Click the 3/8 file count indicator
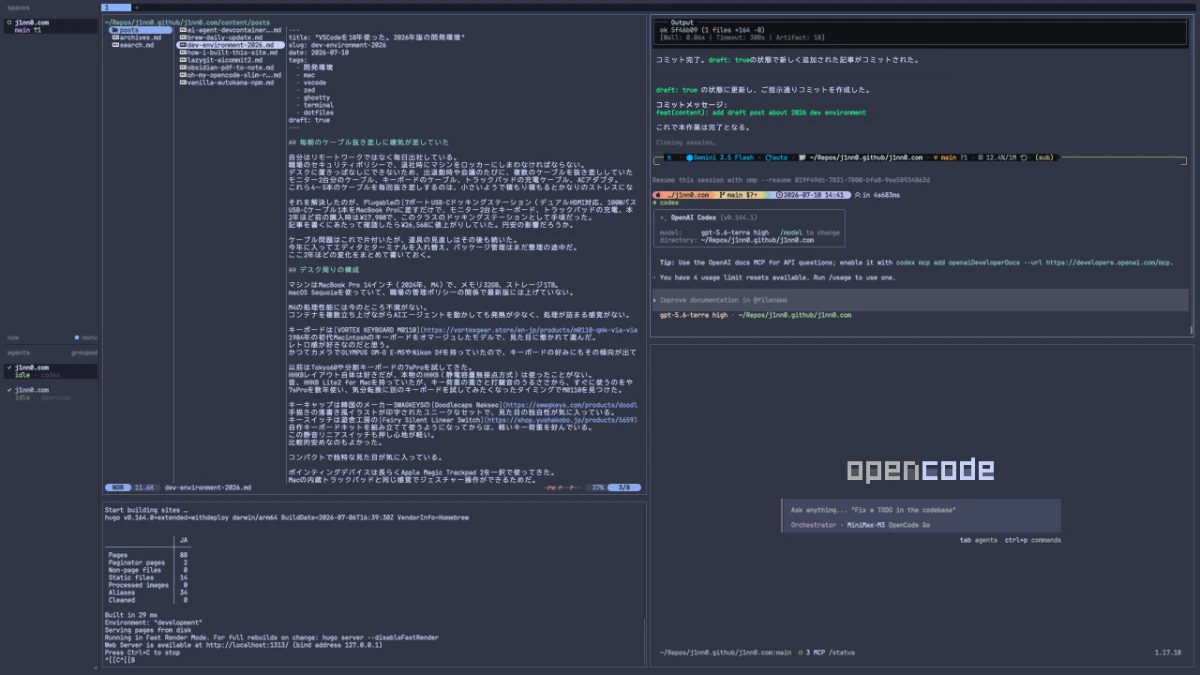Screen dimensions: 1200x675 pos(624,488)
